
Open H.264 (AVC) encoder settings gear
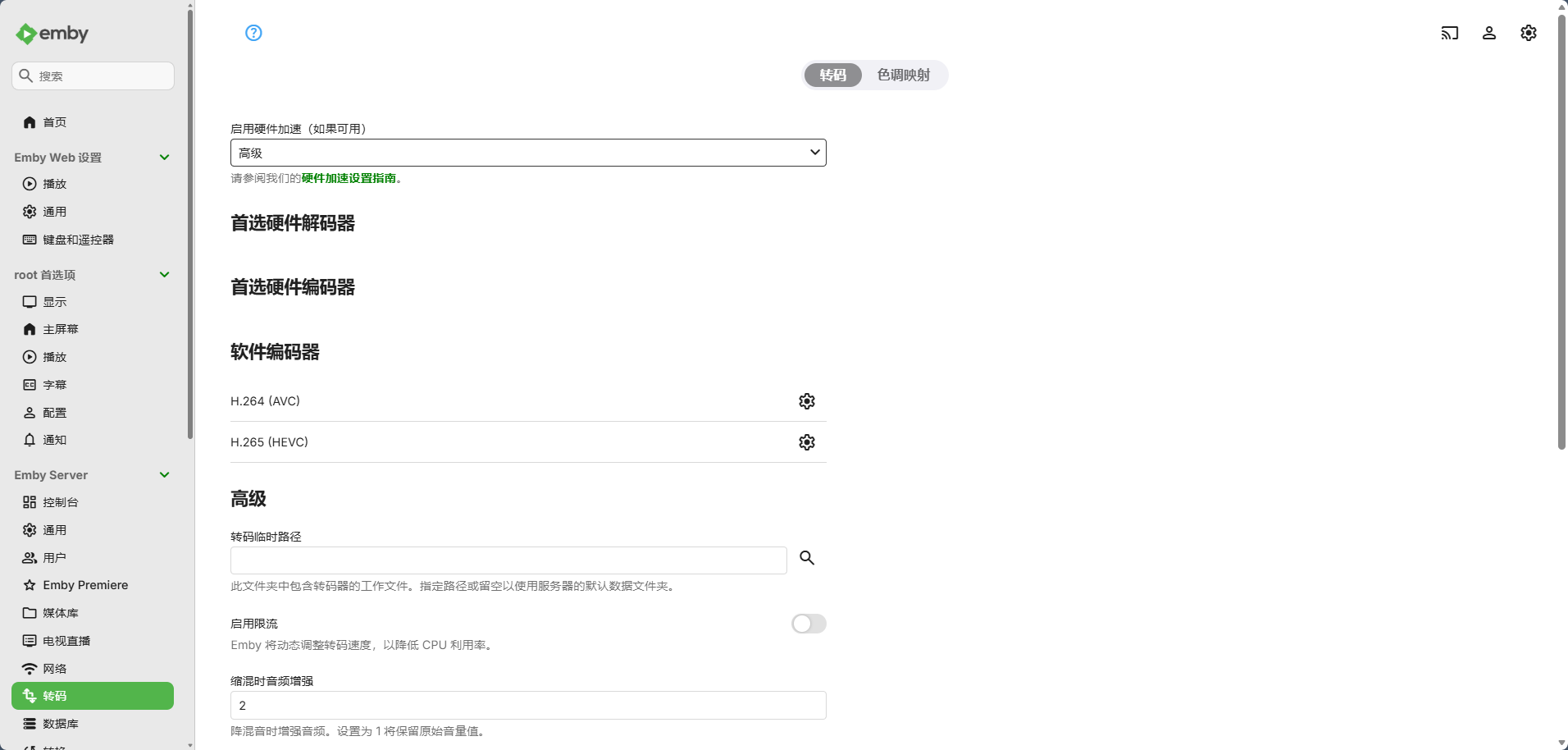click(x=806, y=401)
